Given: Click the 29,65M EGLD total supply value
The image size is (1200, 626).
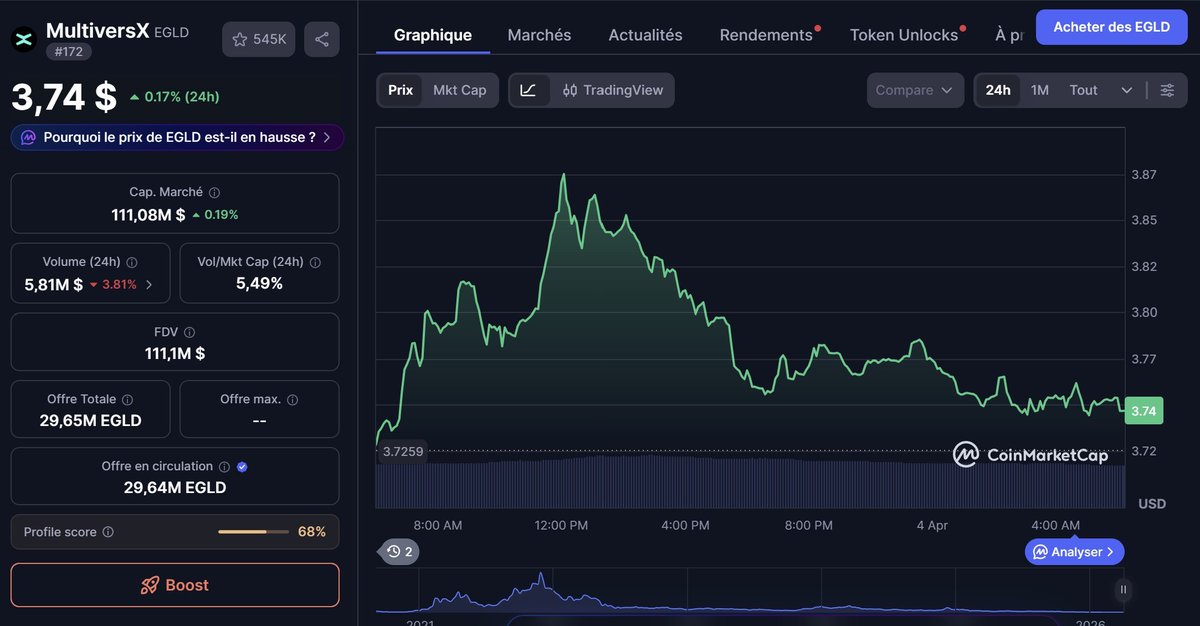Looking at the screenshot, I should point(90,420).
